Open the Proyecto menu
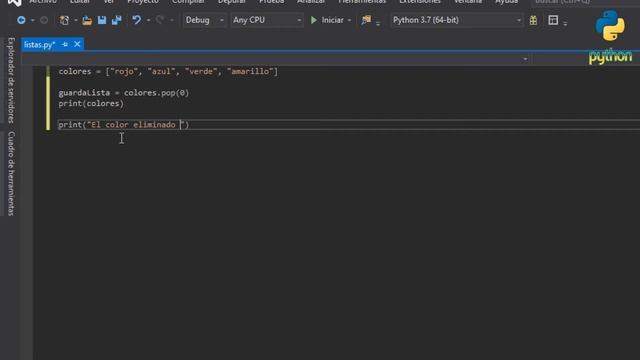Viewport: 640px width, 360px height. pyautogui.click(x=143, y=2)
